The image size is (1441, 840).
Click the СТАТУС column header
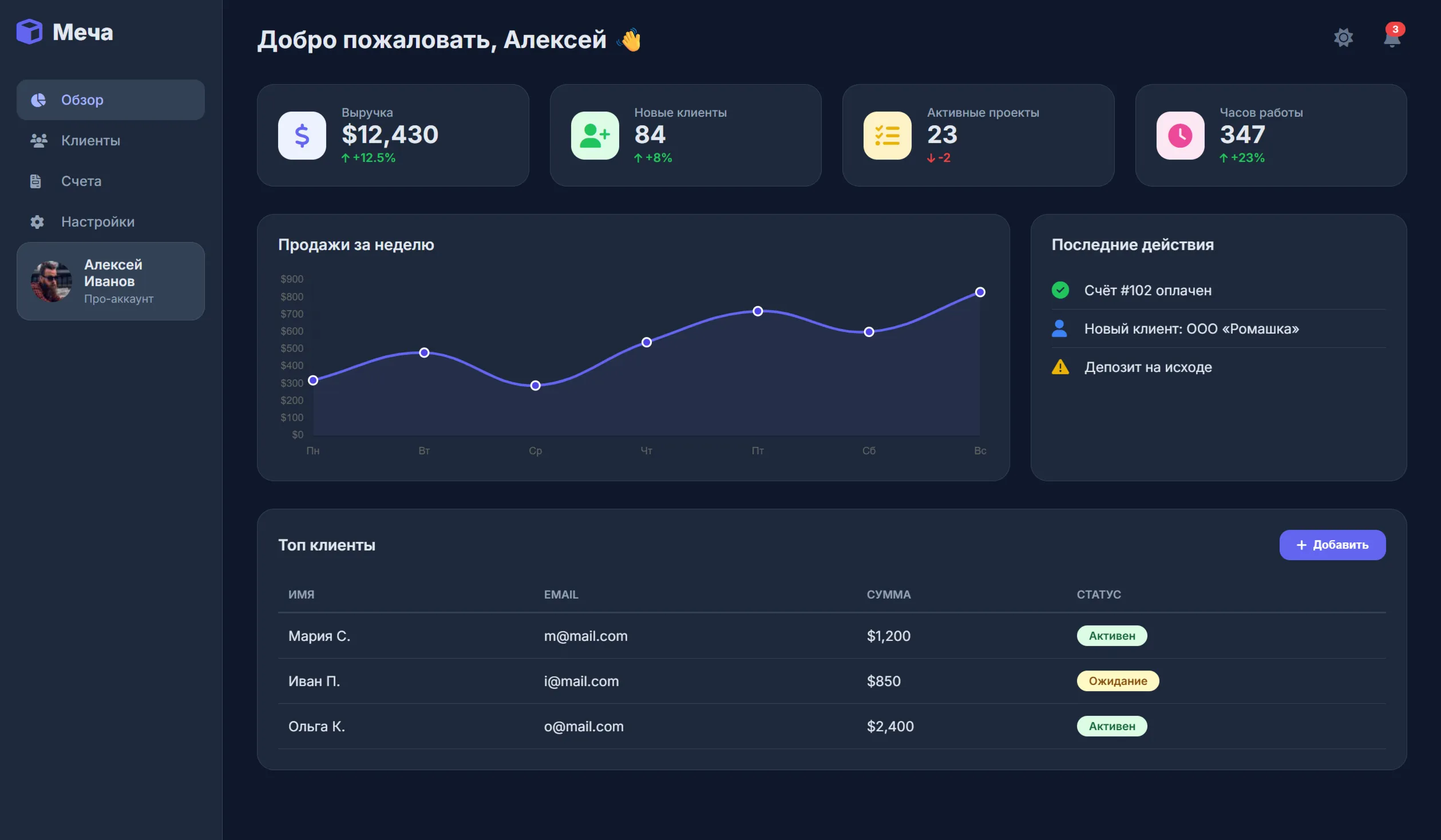1098,595
